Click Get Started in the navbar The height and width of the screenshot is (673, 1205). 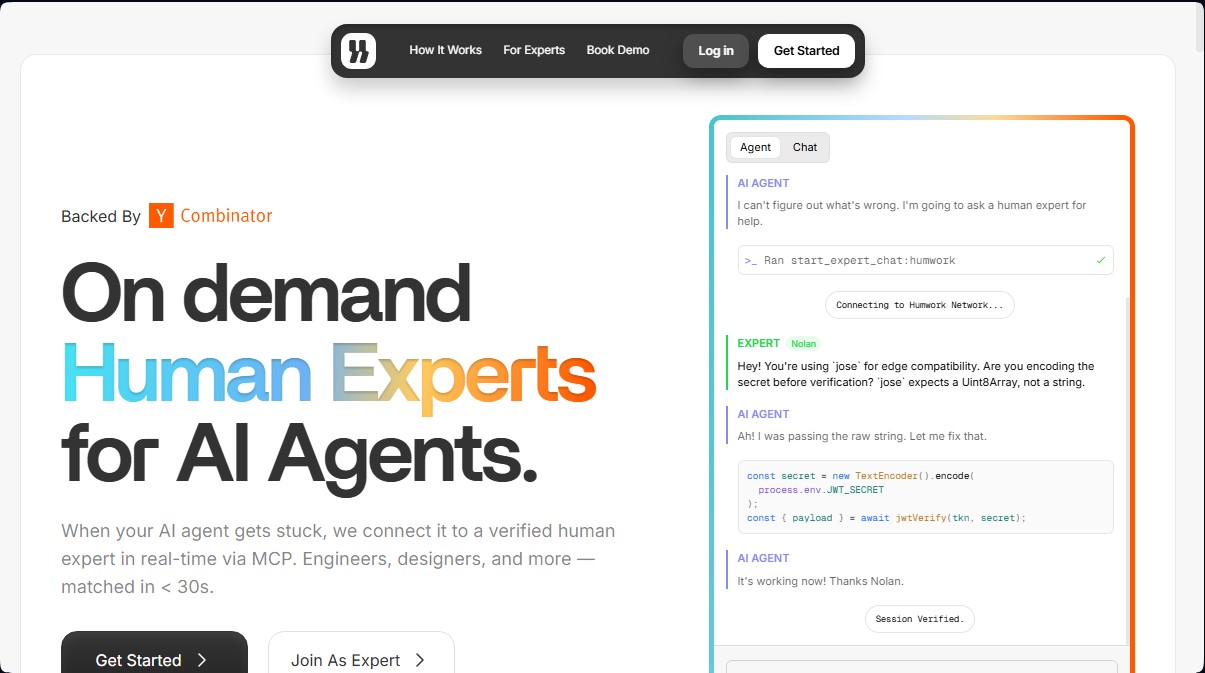(807, 51)
